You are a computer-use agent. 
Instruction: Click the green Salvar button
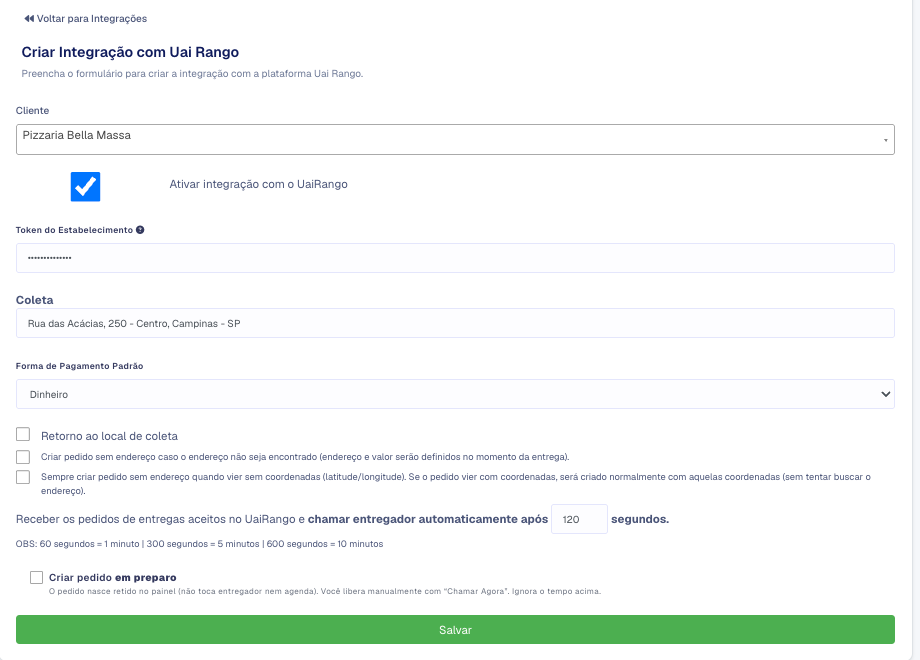tap(455, 629)
